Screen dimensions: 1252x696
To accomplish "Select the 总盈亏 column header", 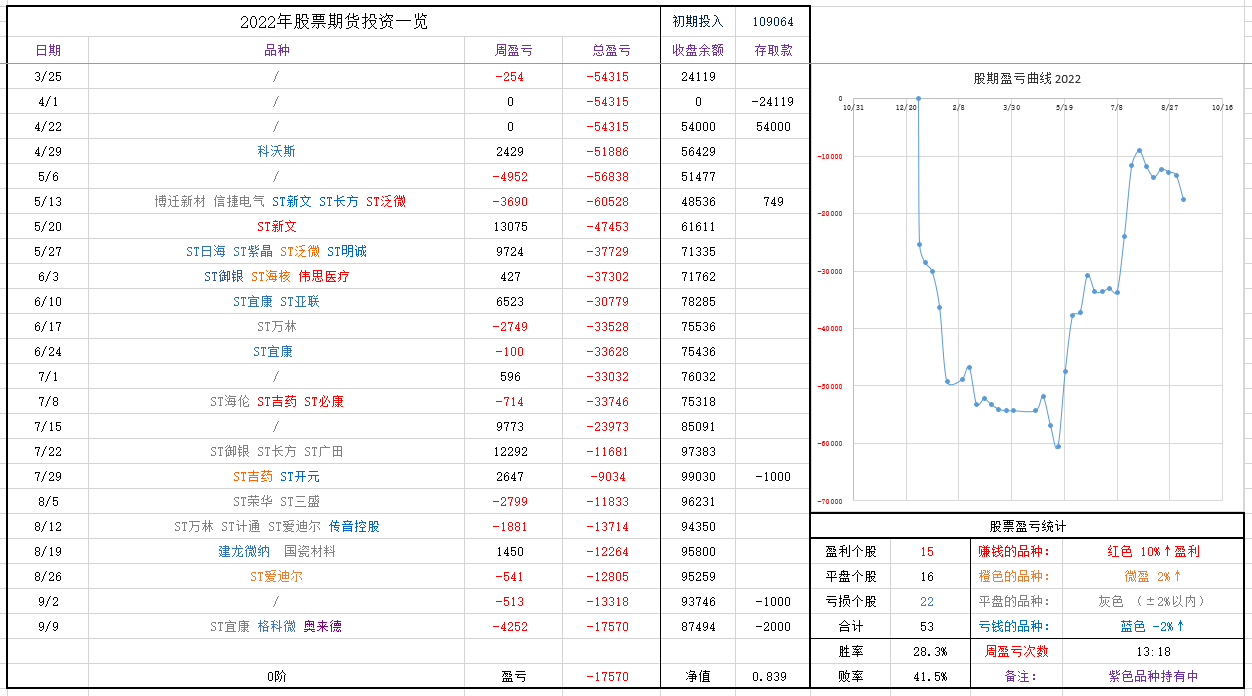I will click(611, 50).
